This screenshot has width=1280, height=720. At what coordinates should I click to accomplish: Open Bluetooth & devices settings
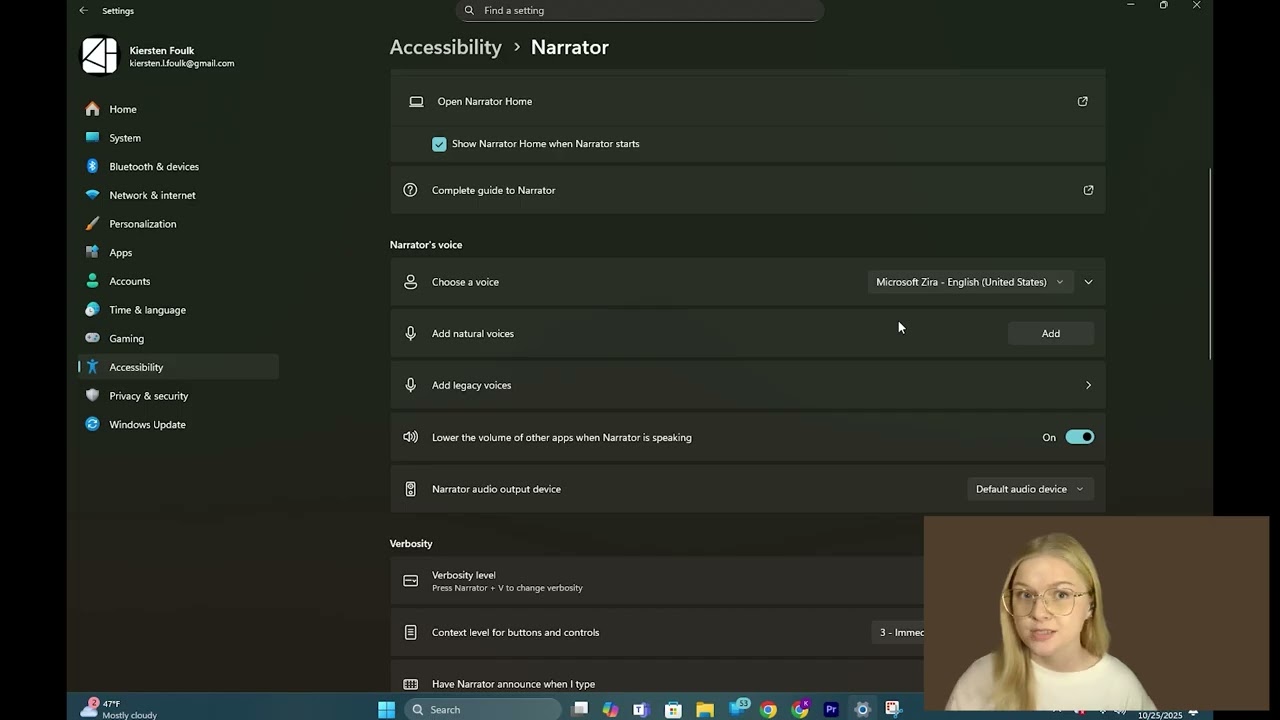click(x=154, y=166)
